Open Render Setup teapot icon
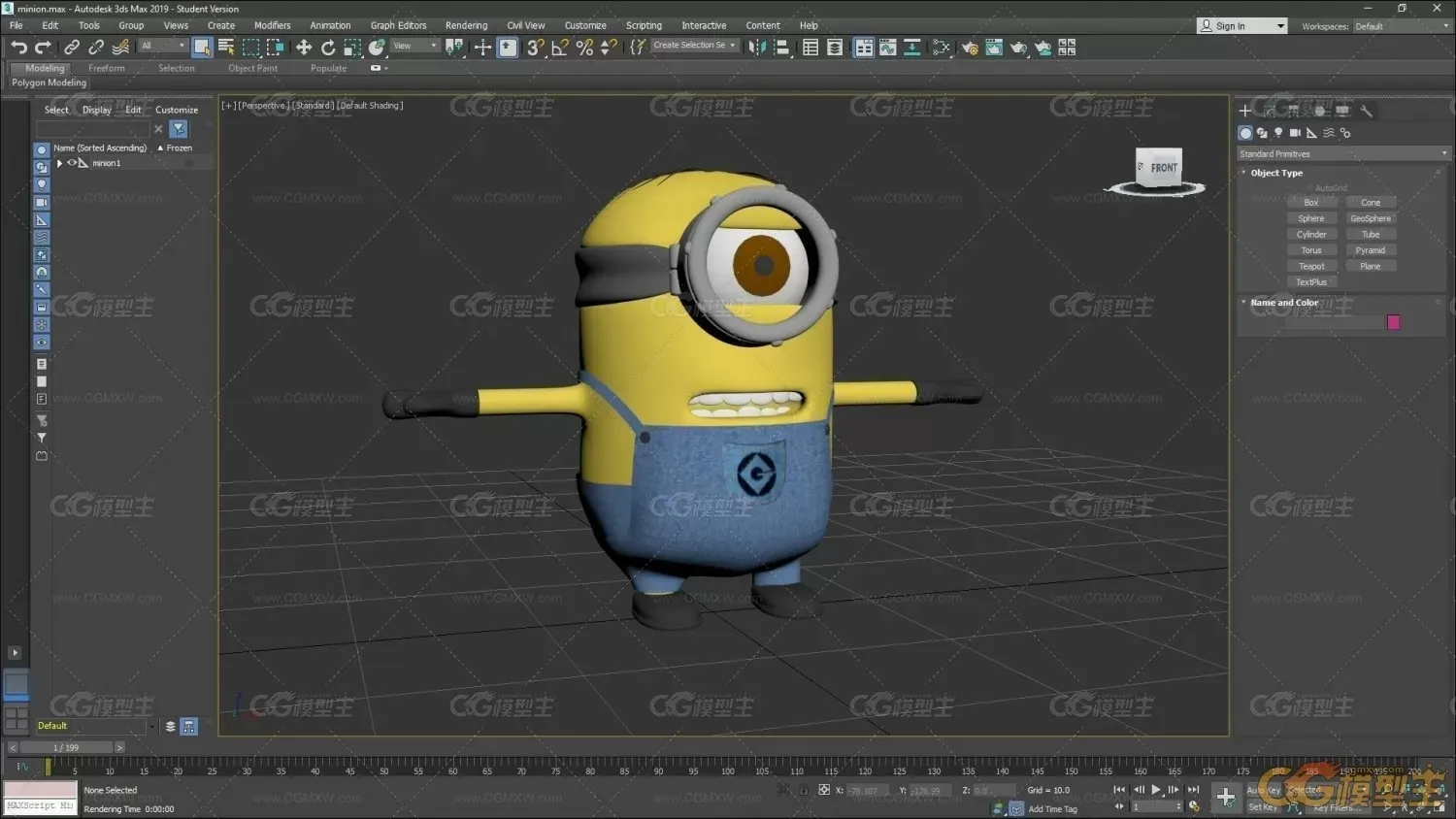 click(970, 48)
